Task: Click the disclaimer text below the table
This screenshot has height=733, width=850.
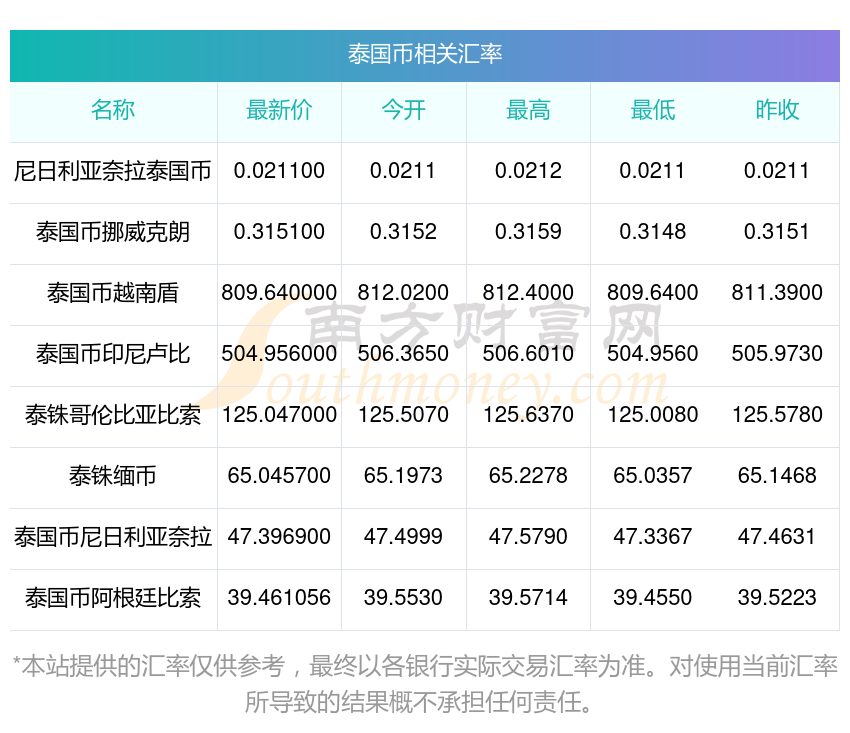Action: click(425, 684)
